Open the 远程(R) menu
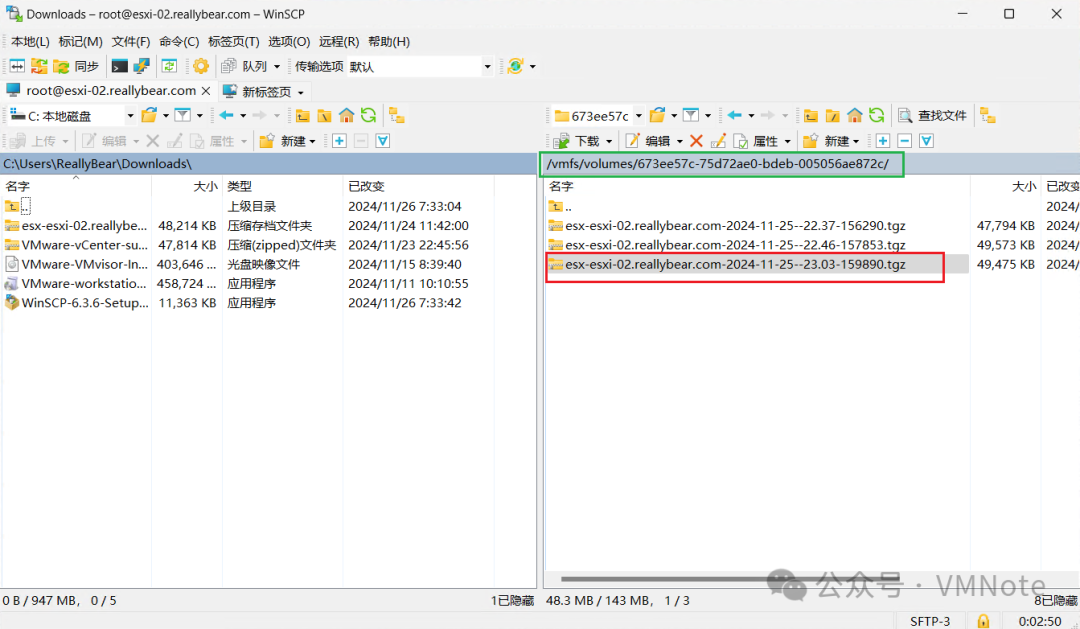 coord(339,41)
